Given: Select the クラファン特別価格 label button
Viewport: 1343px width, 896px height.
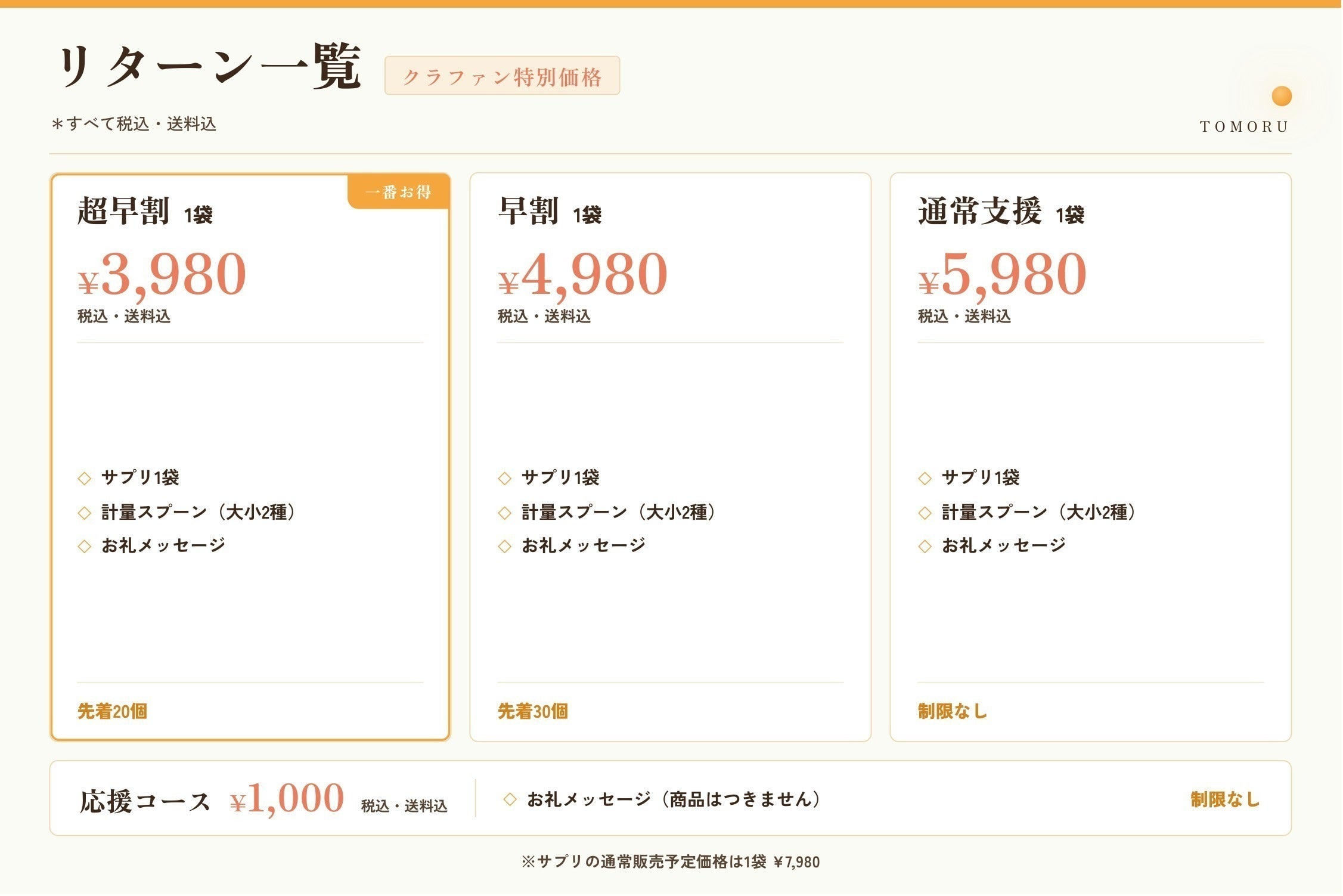Looking at the screenshot, I should click(503, 76).
